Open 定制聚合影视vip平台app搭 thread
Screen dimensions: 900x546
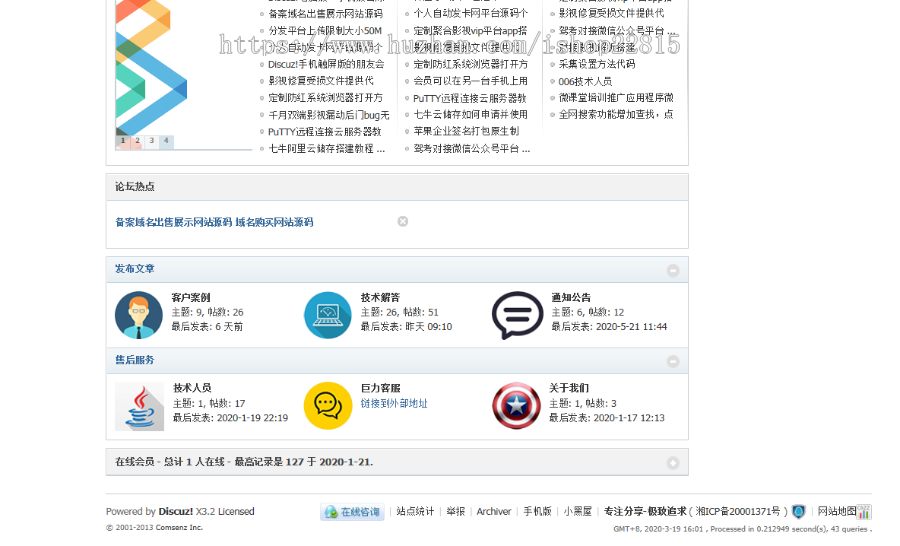pos(470,30)
